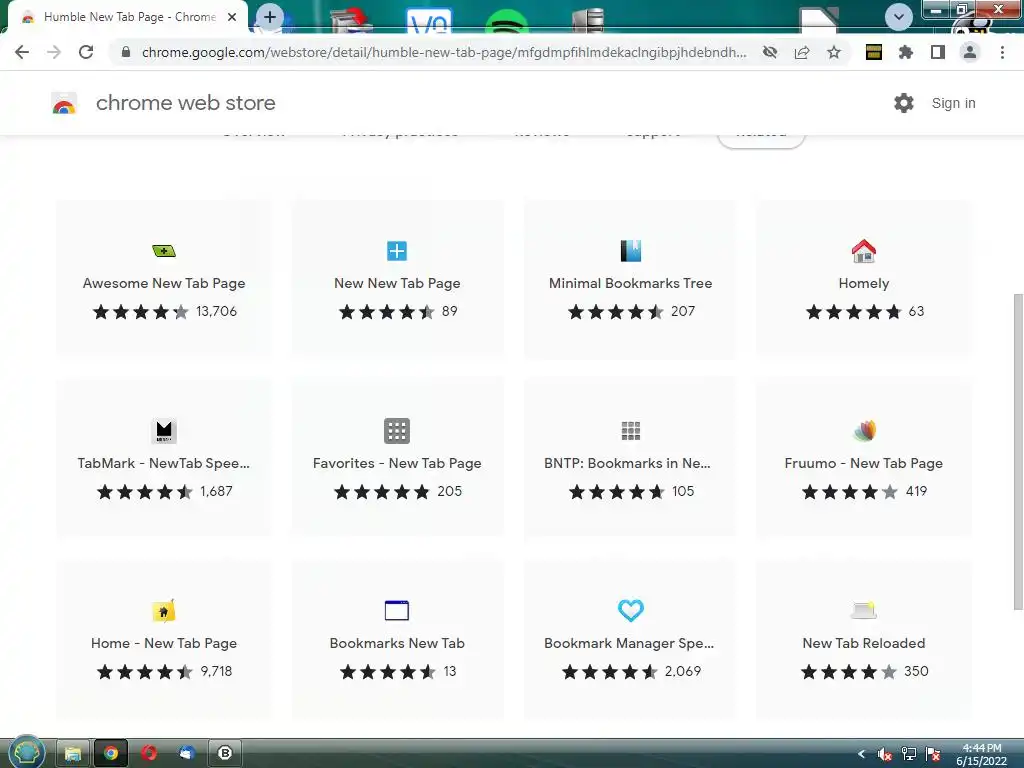Click Chrome icon in taskbar
The height and width of the screenshot is (768, 1024).
pos(111,754)
